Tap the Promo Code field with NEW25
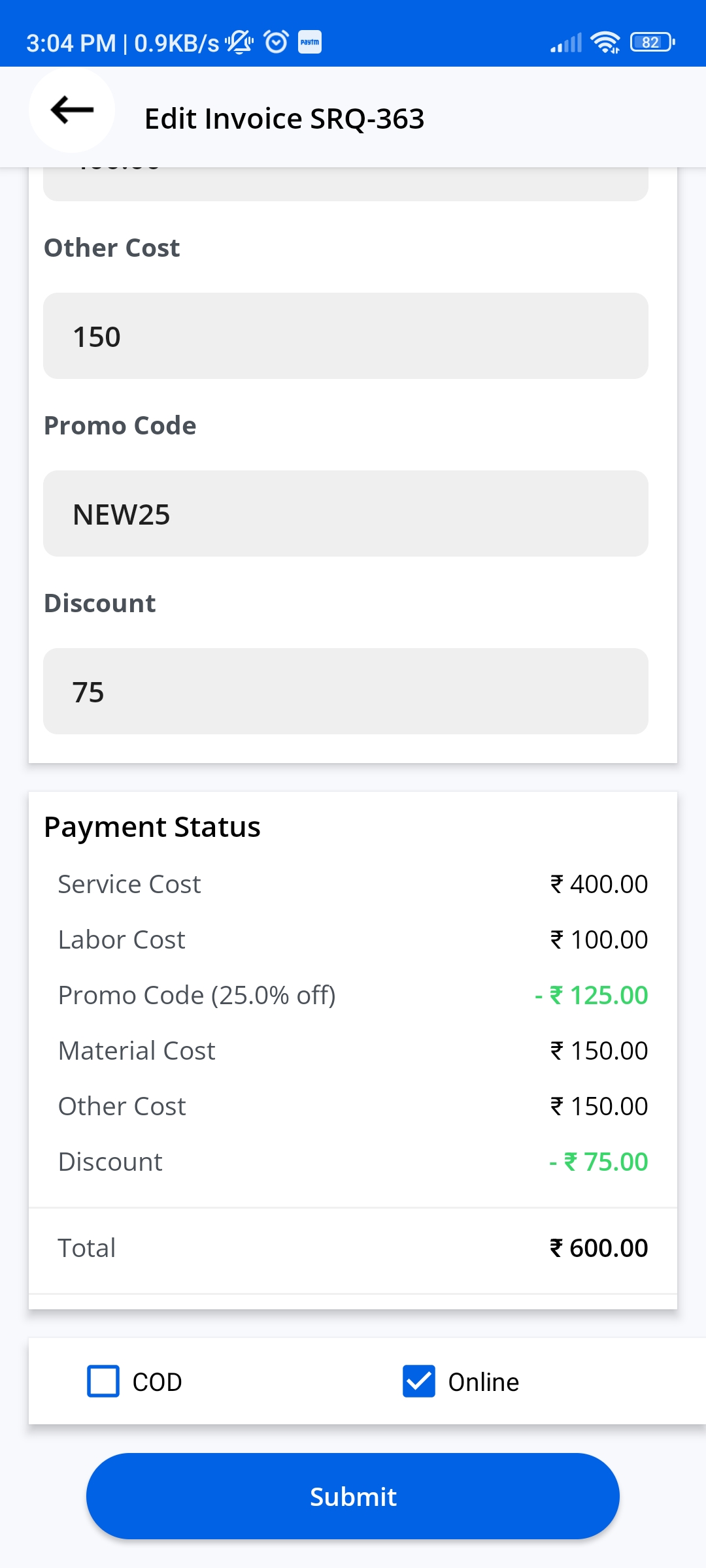Image resolution: width=706 pixels, height=1568 pixels. tap(345, 514)
